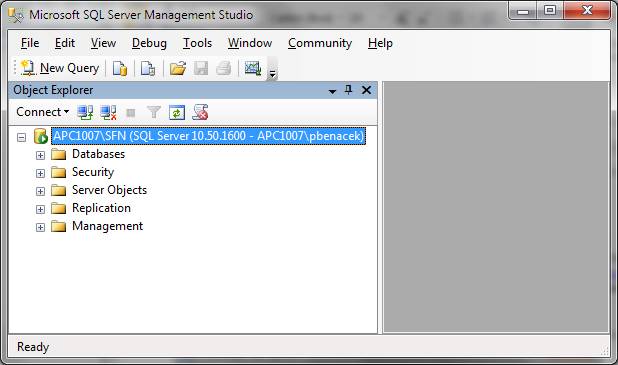Select the Replication tree item
This screenshot has height=365, width=618.
[x=101, y=208]
